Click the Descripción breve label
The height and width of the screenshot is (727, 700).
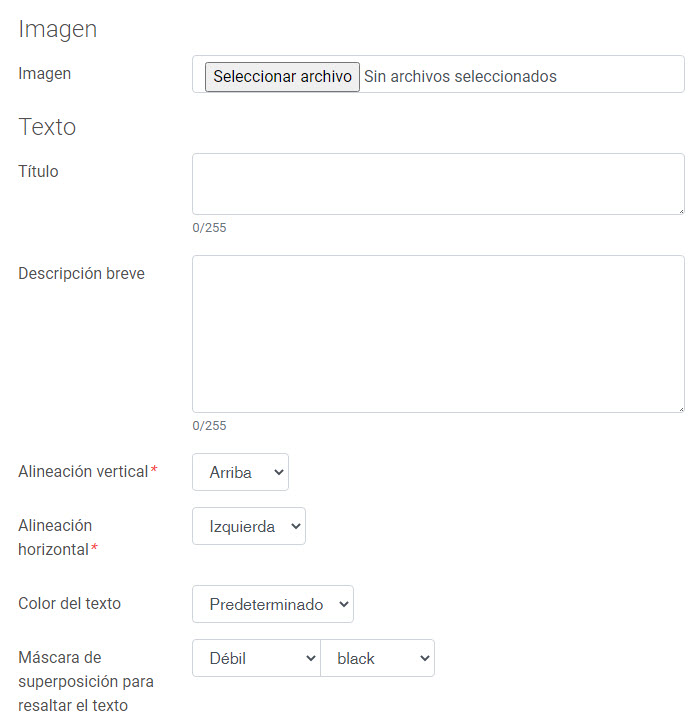click(x=81, y=273)
